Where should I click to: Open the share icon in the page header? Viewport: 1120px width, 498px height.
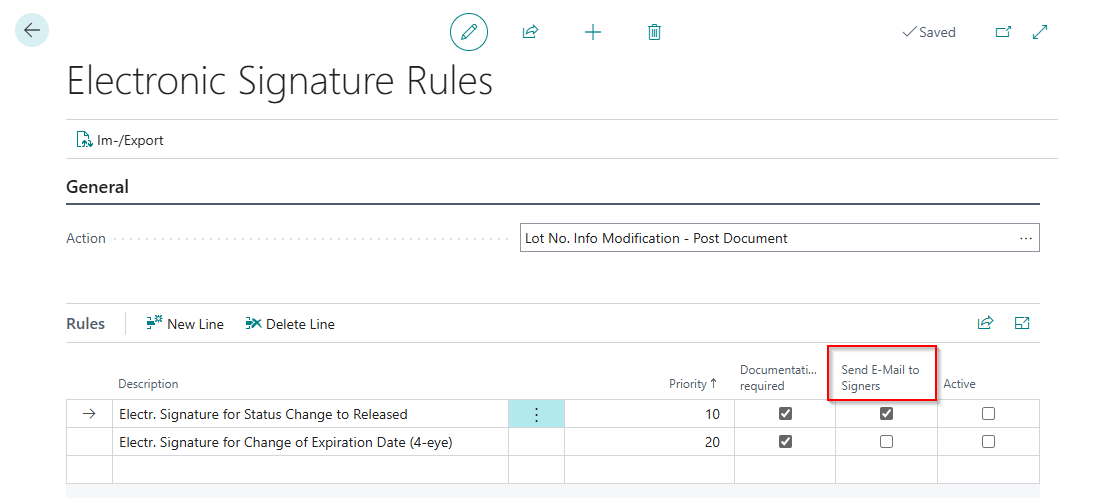click(530, 32)
